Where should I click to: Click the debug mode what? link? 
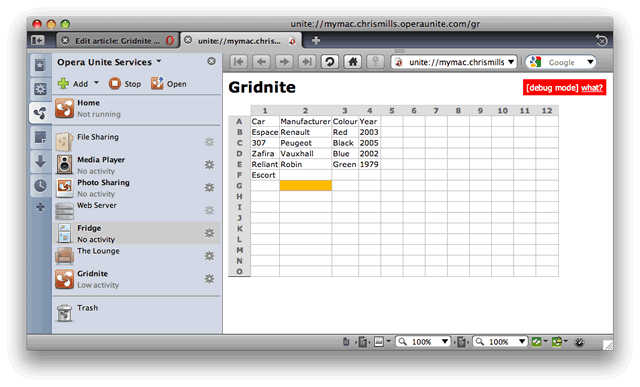coord(591,88)
